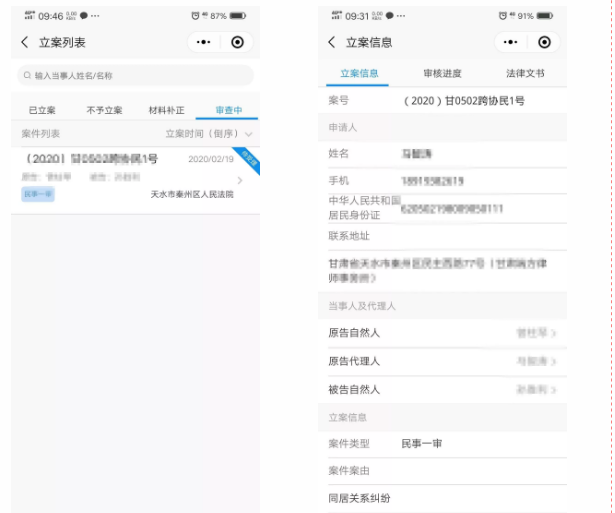
Task: Tap the search magnifier icon
Action: click(27, 76)
